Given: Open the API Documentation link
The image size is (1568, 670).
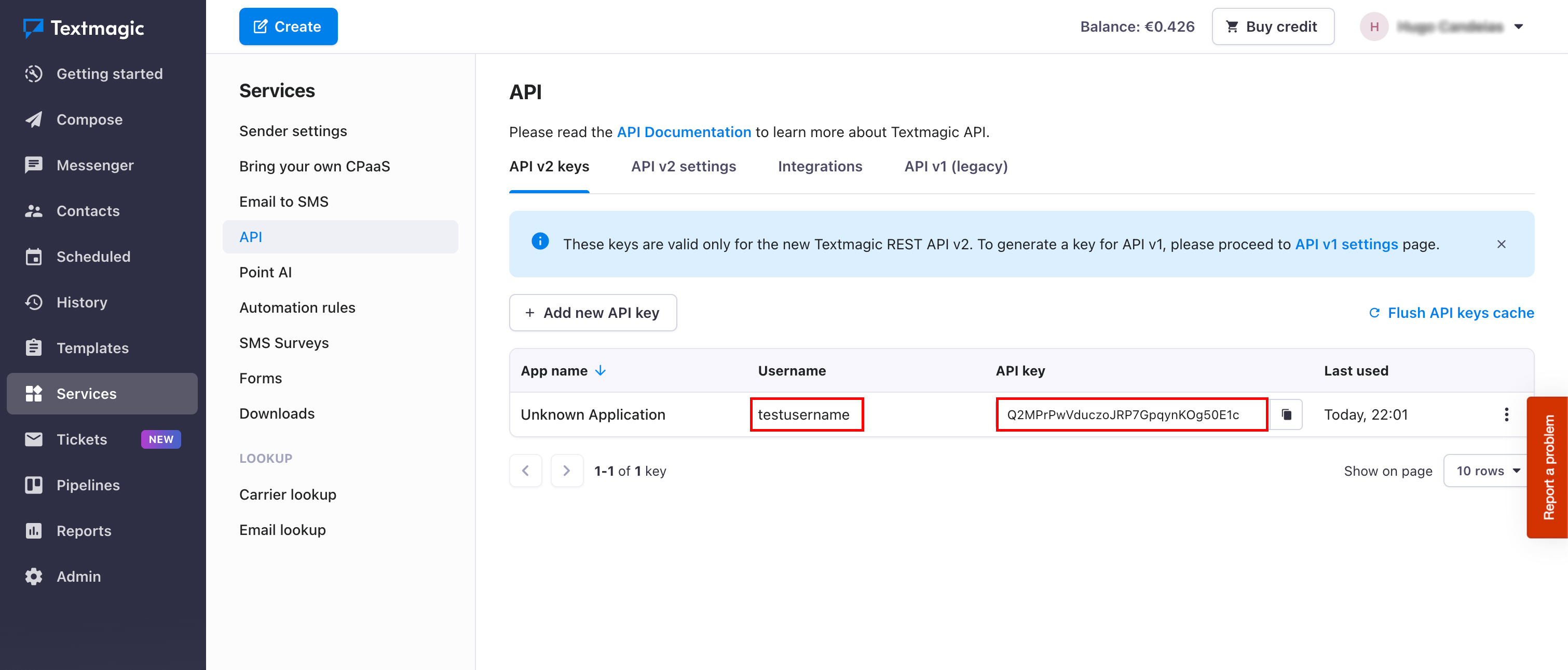Looking at the screenshot, I should point(684,132).
